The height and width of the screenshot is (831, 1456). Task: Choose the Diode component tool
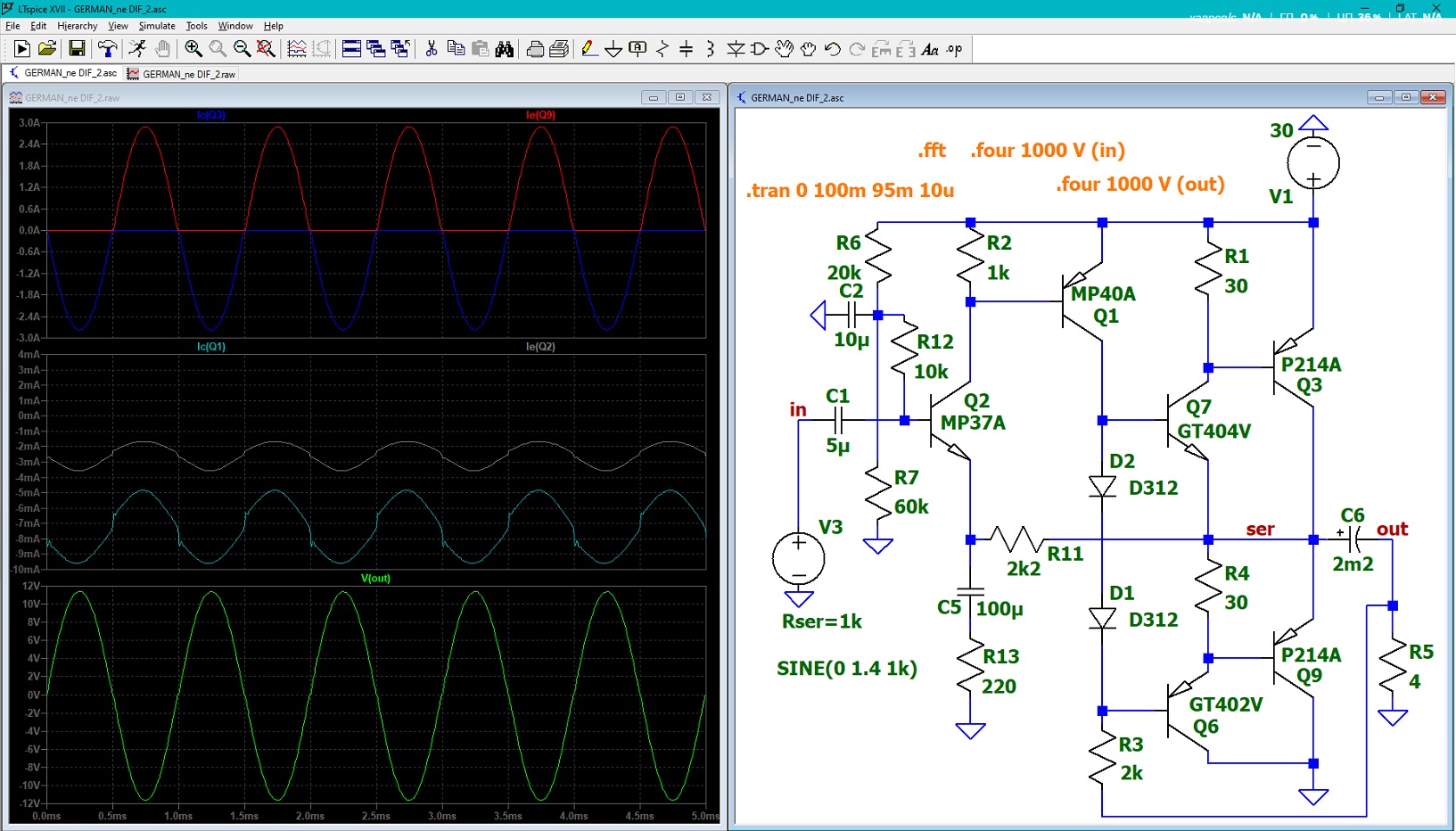click(x=736, y=49)
